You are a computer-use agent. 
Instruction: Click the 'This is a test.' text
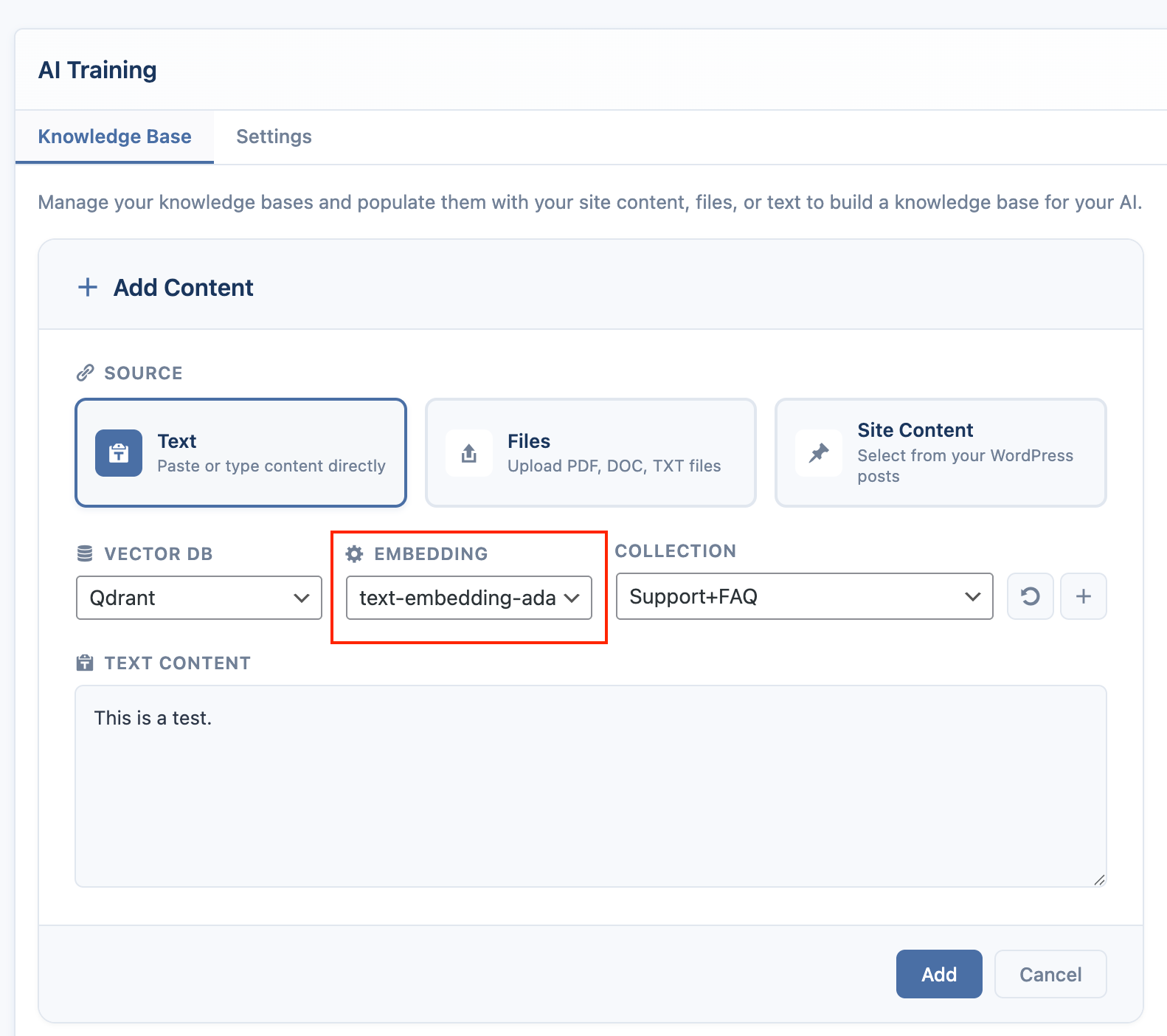coord(153,718)
